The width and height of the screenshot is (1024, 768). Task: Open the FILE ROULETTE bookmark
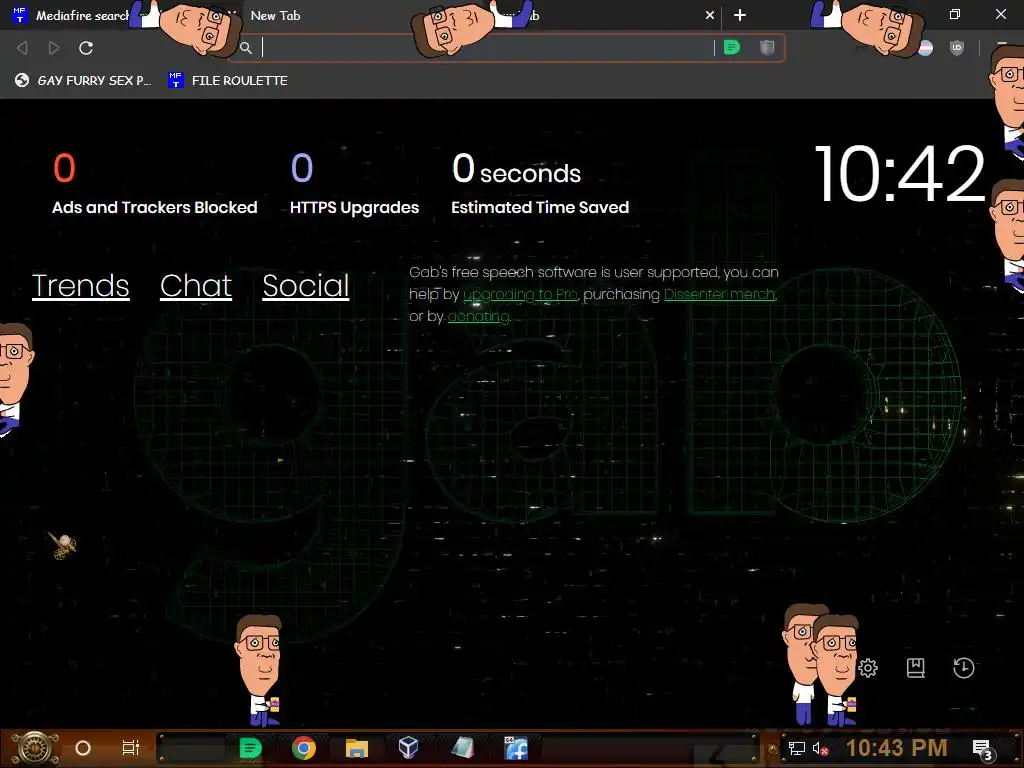pos(228,80)
